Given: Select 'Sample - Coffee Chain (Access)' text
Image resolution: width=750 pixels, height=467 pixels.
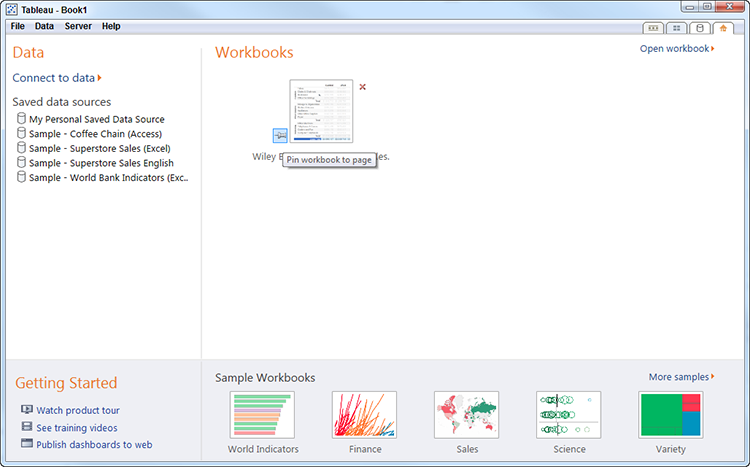Looking at the screenshot, I should click(x=95, y=134).
